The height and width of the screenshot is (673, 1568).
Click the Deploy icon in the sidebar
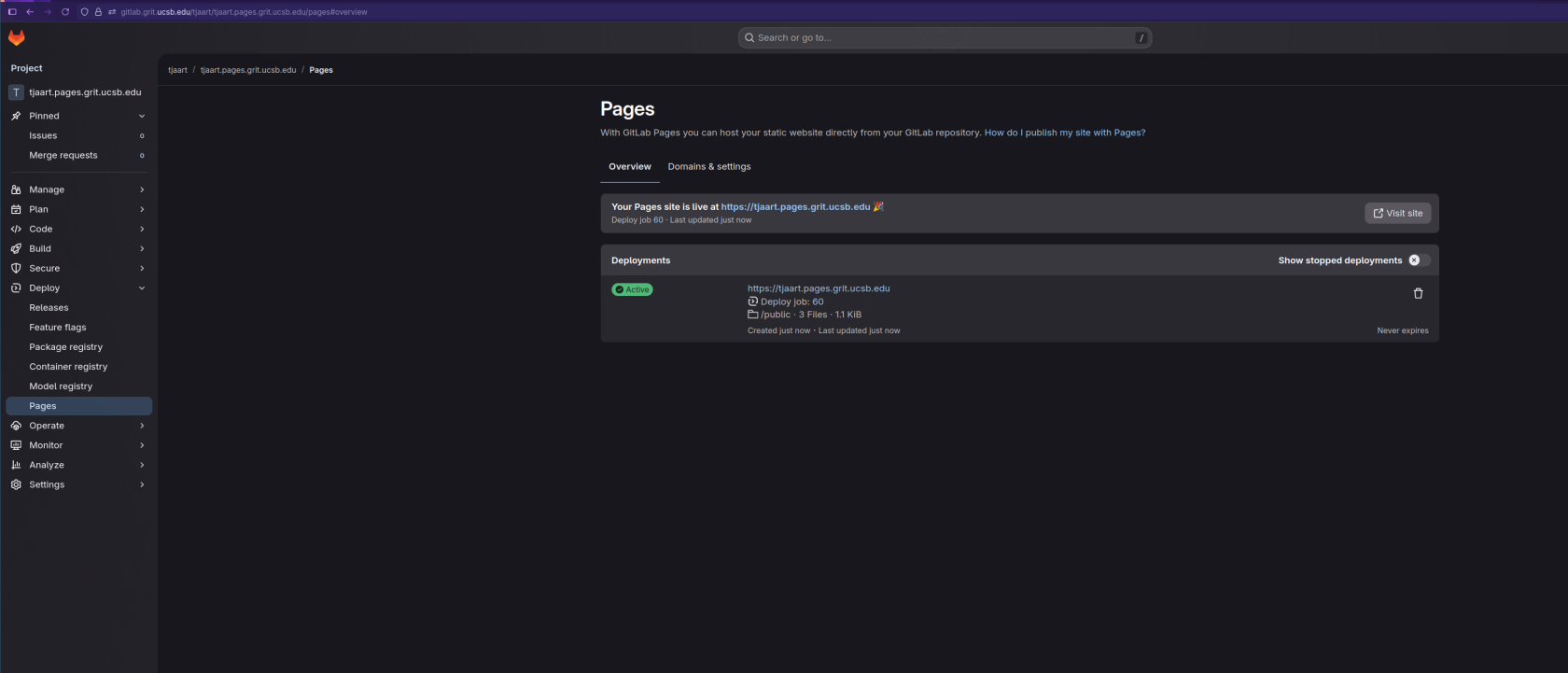point(16,287)
